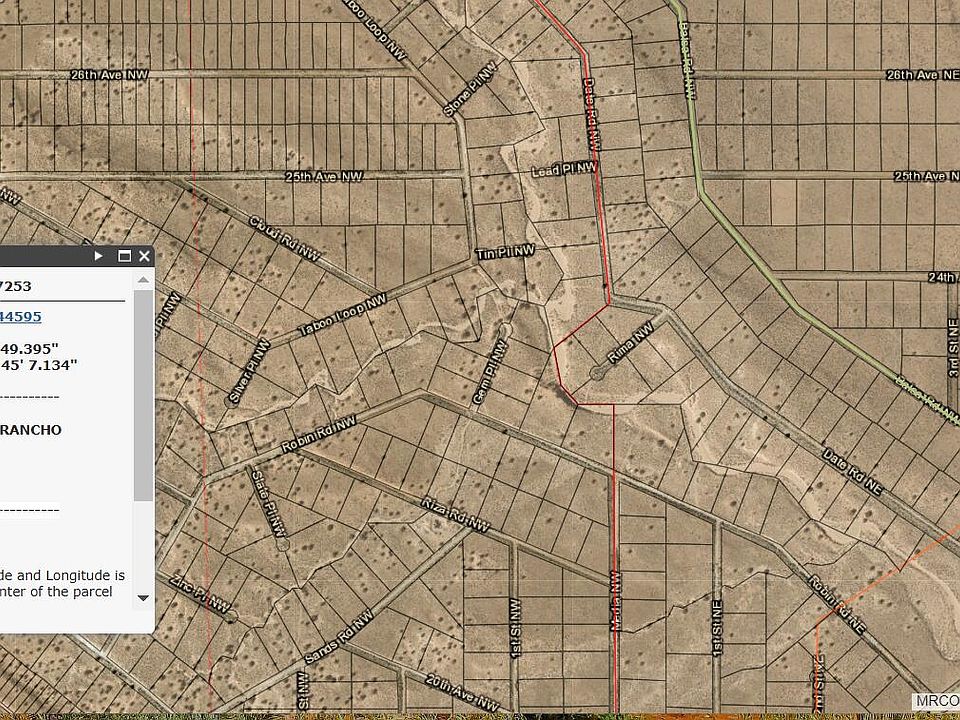The image size is (960, 720).
Task: Click the Gem Pl NW label
Action: coord(490,373)
